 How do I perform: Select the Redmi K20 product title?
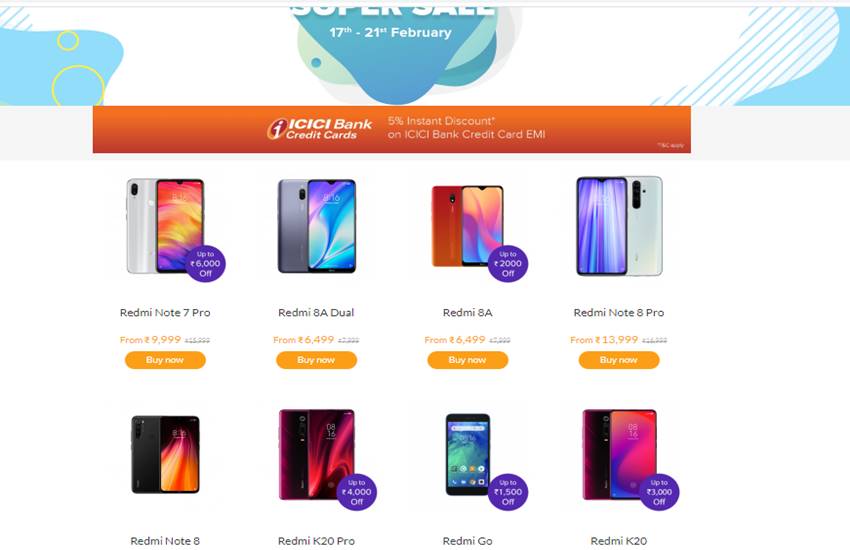tap(619, 541)
